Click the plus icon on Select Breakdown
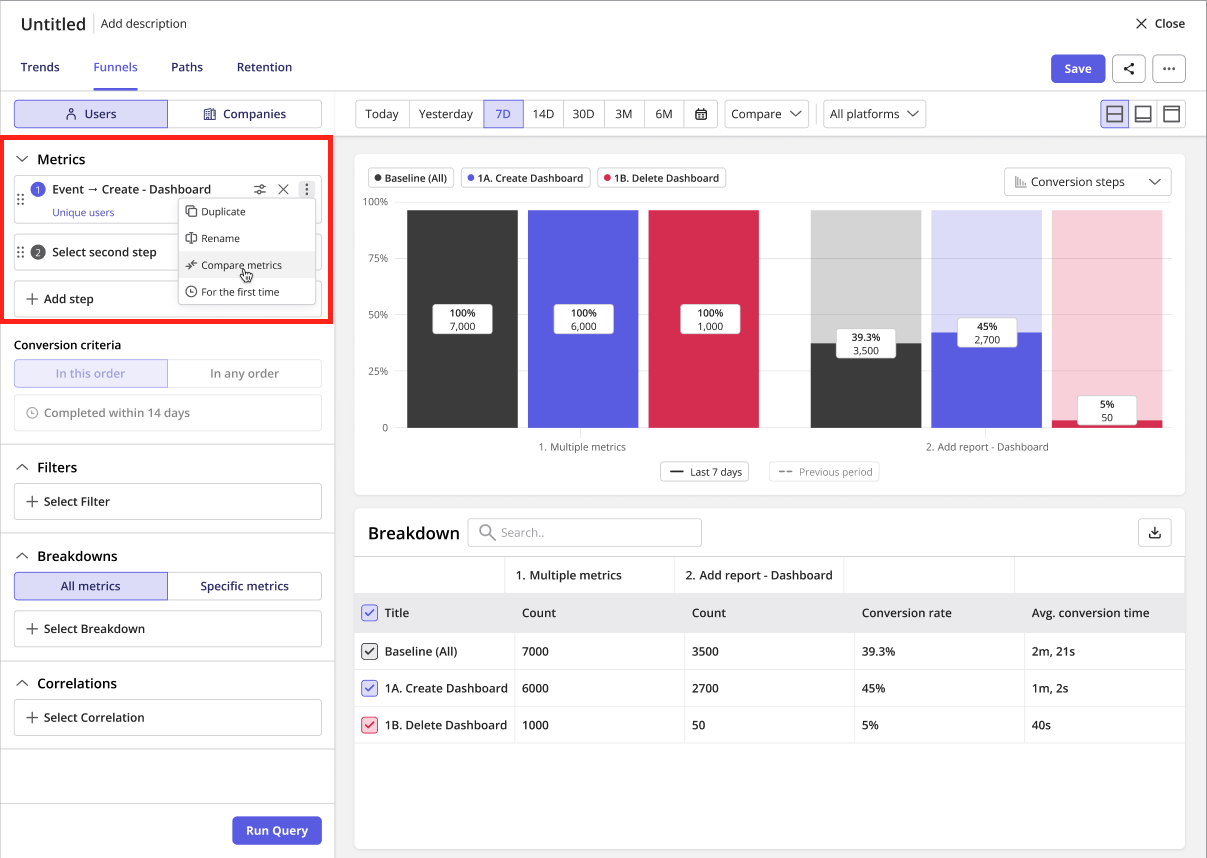Image resolution: width=1207 pixels, height=858 pixels. [32, 629]
